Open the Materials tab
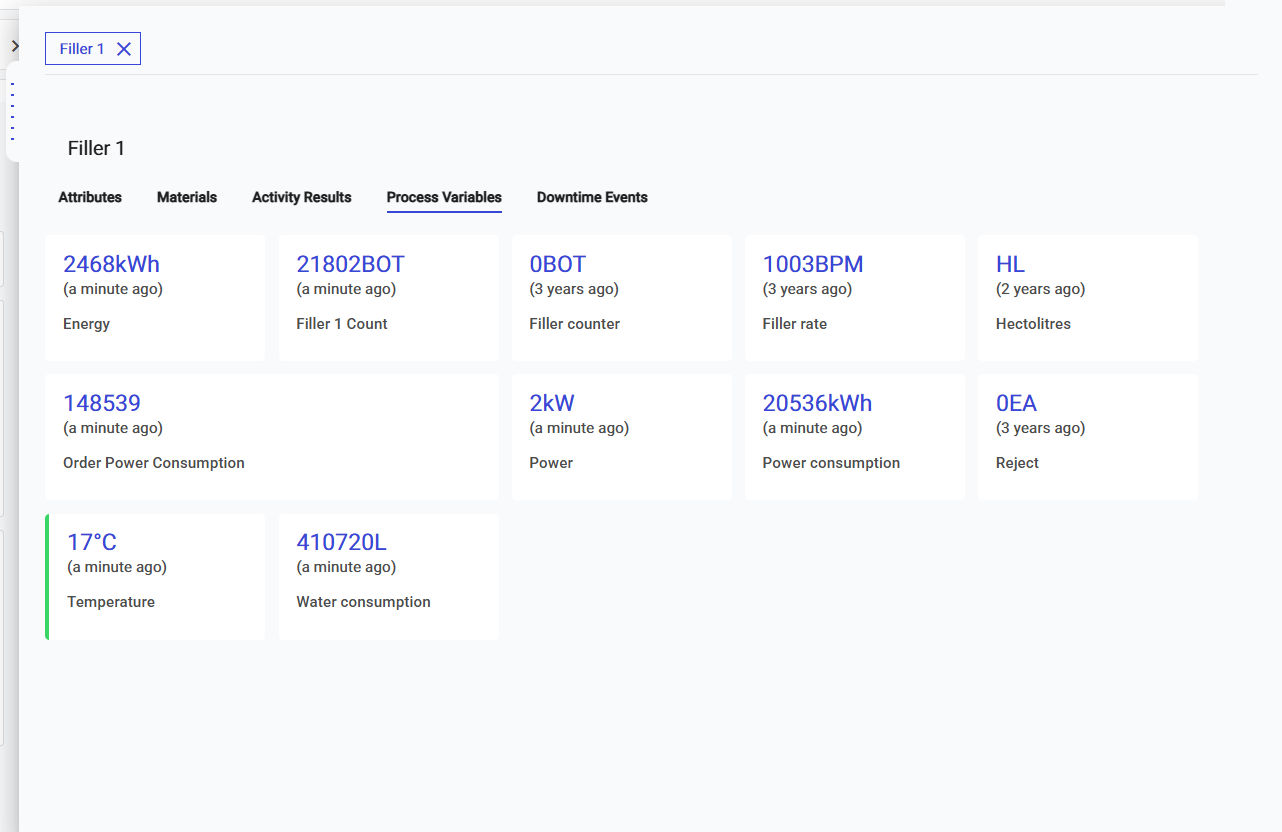Viewport: 1282px width, 832px height. tap(187, 197)
